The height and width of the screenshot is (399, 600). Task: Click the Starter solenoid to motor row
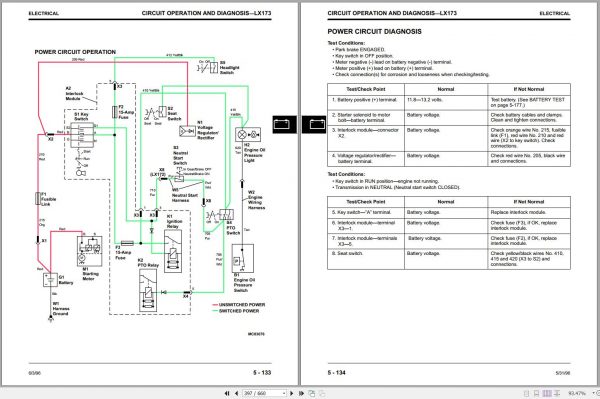[x=449, y=118]
